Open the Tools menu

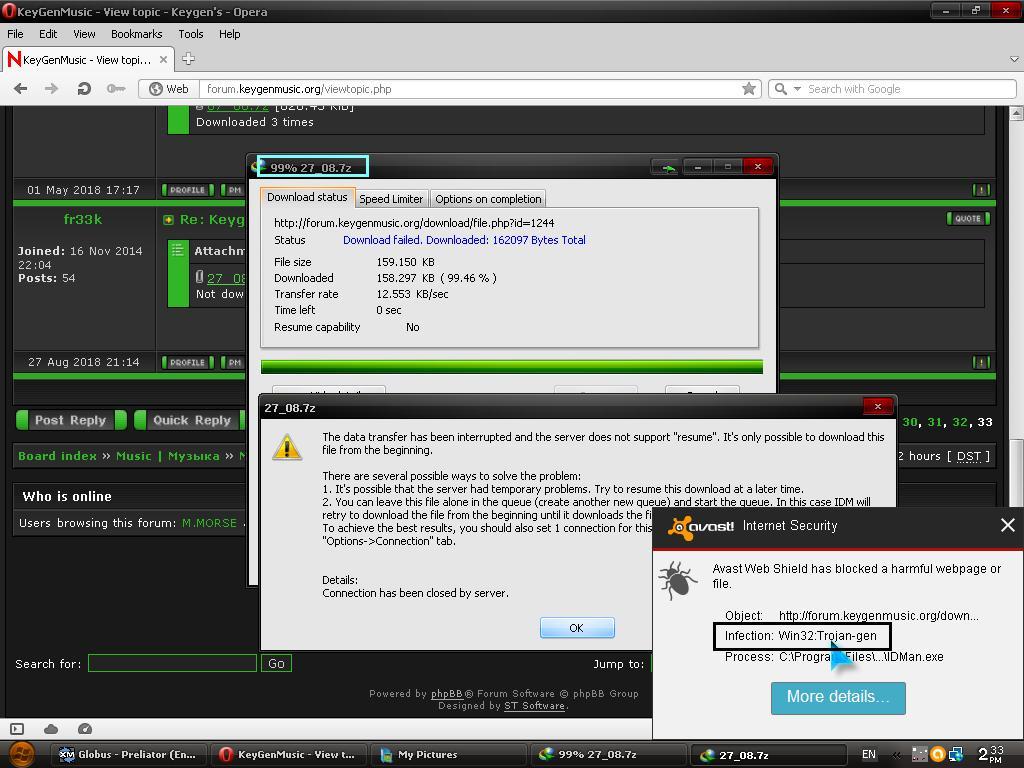(x=191, y=34)
